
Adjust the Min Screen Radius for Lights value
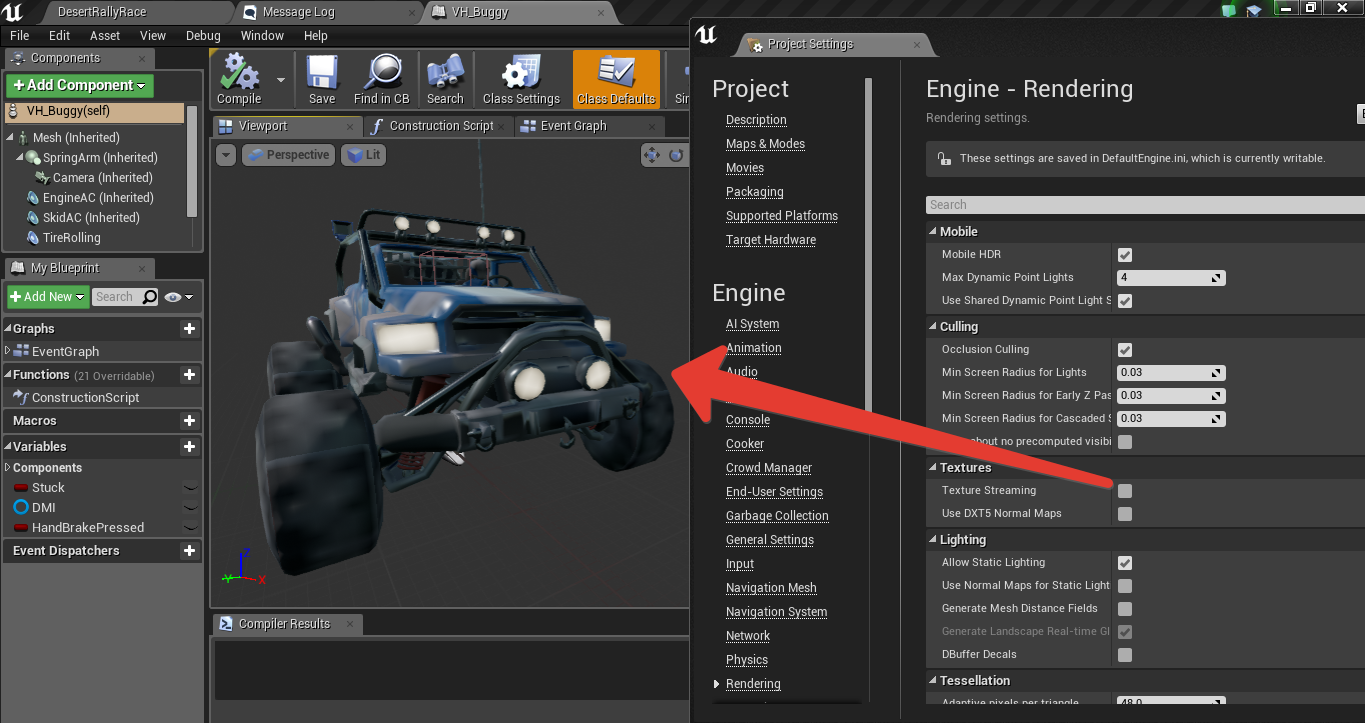(x=1171, y=373)
